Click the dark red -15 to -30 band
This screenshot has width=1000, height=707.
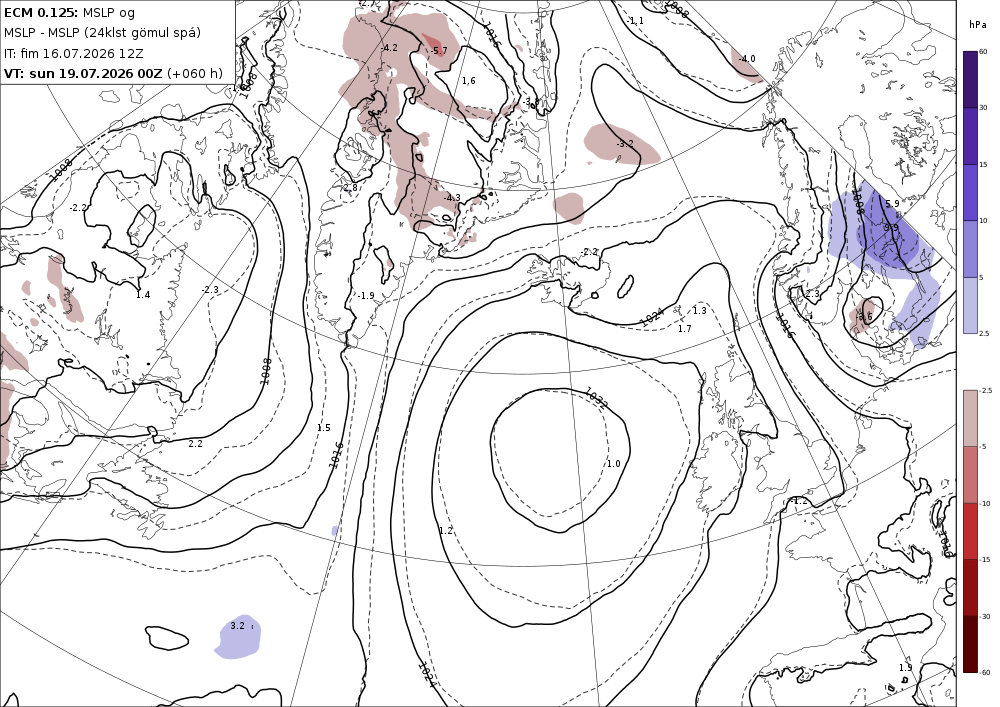coord(970,587)
